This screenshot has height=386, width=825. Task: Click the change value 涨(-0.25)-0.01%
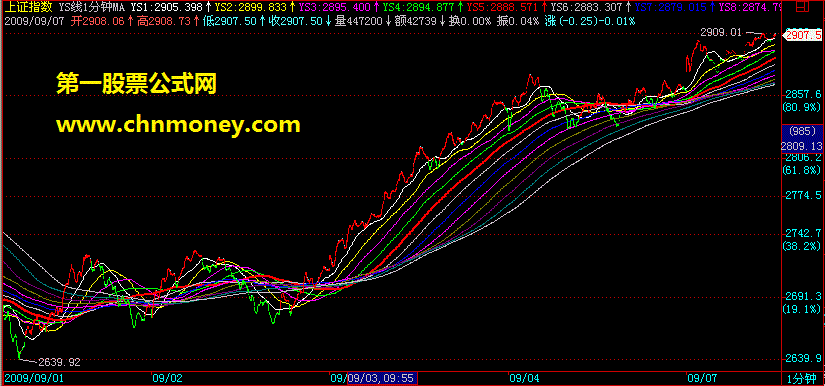pyautogui.click(x=590, y=22)
